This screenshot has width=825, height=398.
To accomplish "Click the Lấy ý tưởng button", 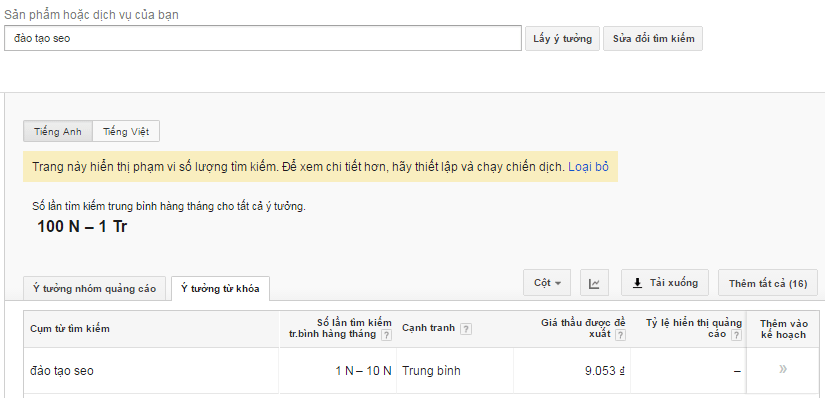I will (562, 38).
